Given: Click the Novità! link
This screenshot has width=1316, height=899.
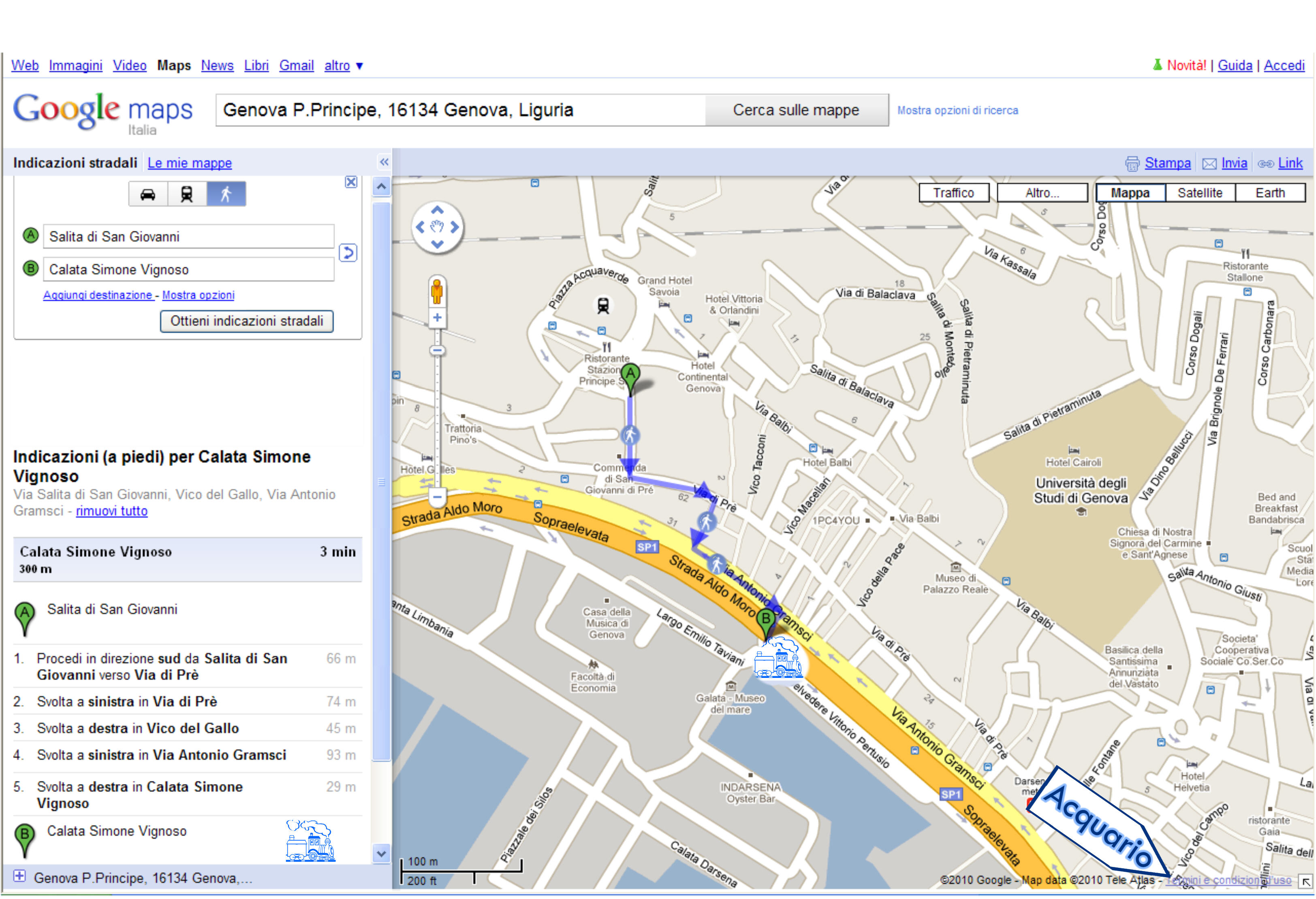Looking at the screenshot, I should click(1186, 66).
